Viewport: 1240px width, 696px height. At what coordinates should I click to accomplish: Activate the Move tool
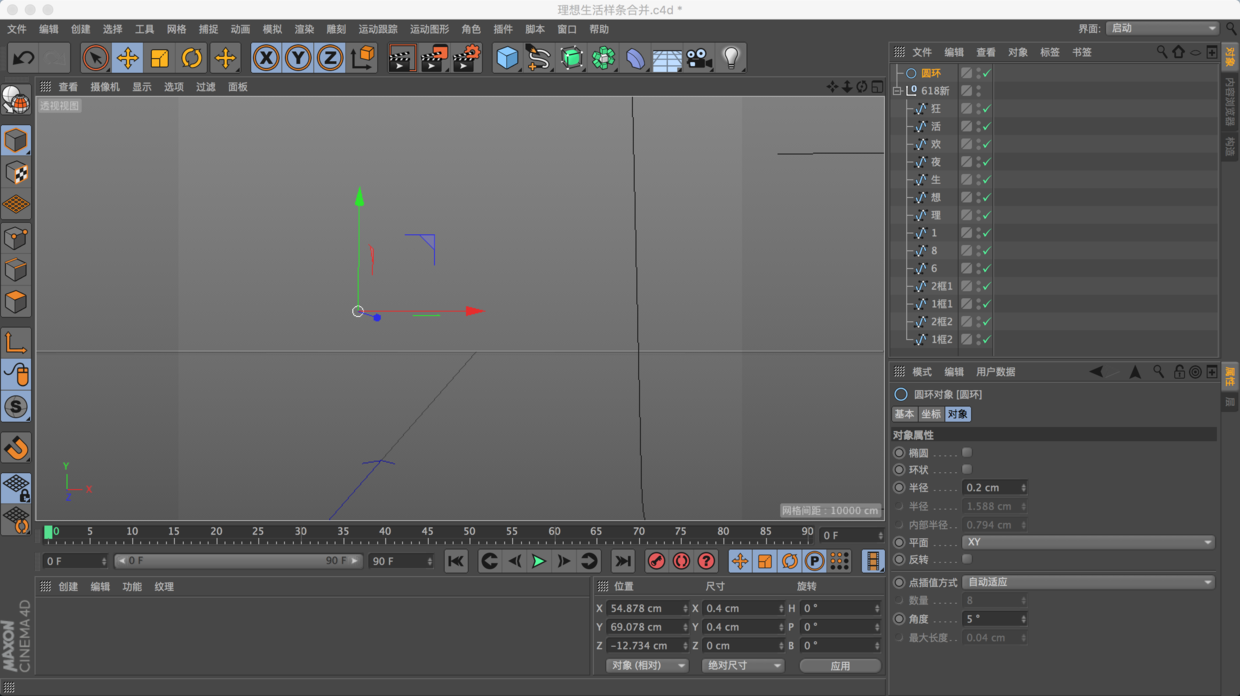pyautogui.click(x=127, y=58)
